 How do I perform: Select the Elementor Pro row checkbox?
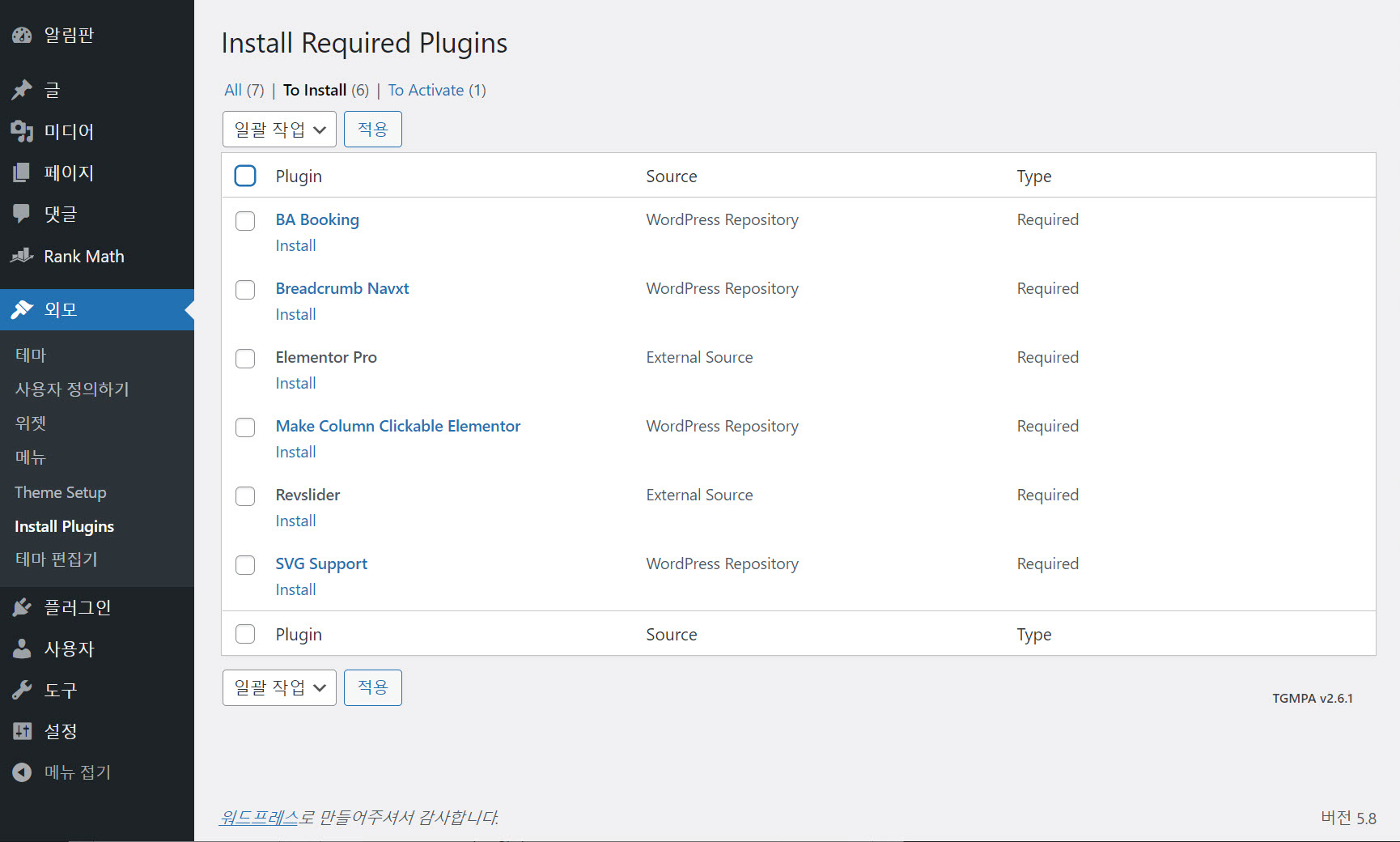coord(245,359)
